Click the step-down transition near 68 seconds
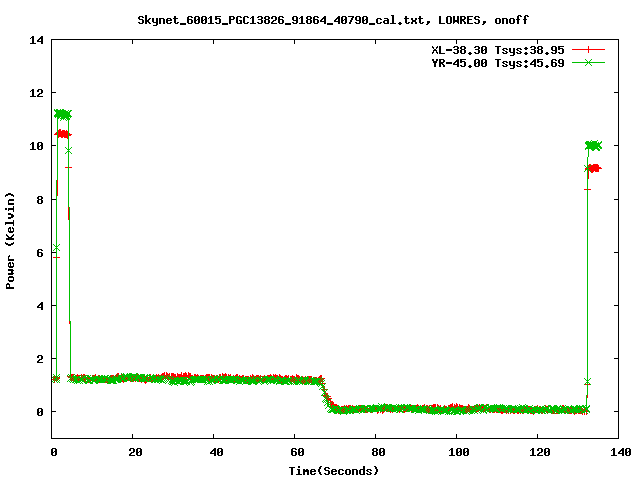Viewport: 640px width, 480px height. 327,395
